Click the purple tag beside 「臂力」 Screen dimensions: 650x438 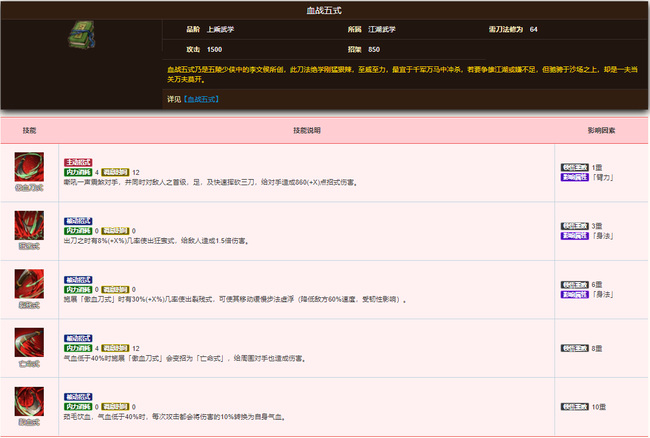tap(575, 177)
